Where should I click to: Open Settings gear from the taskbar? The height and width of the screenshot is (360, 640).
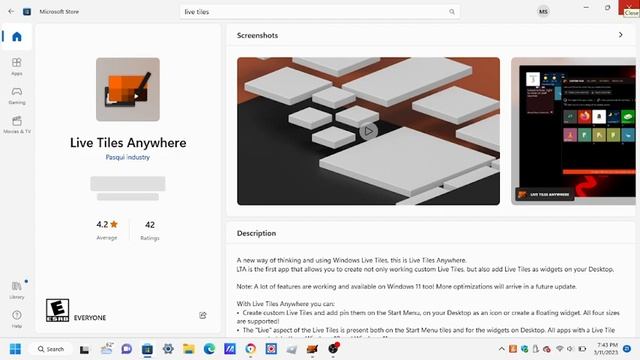(168, 349)
